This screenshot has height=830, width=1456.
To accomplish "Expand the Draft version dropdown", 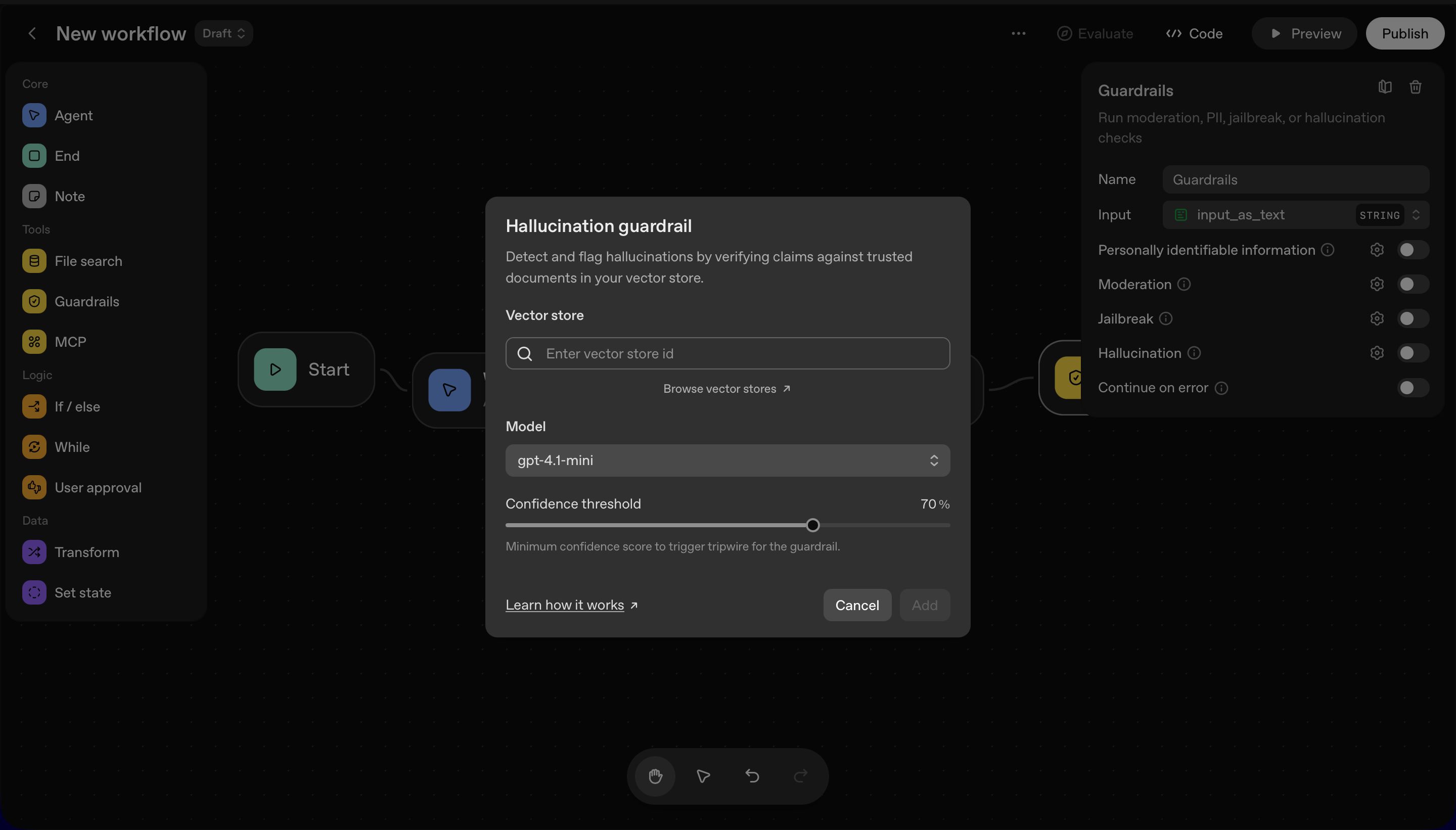I will [223, 34].
